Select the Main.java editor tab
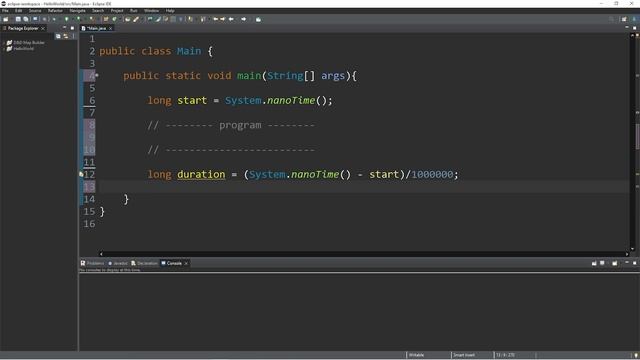640x360 pixels. coord(96,28)
